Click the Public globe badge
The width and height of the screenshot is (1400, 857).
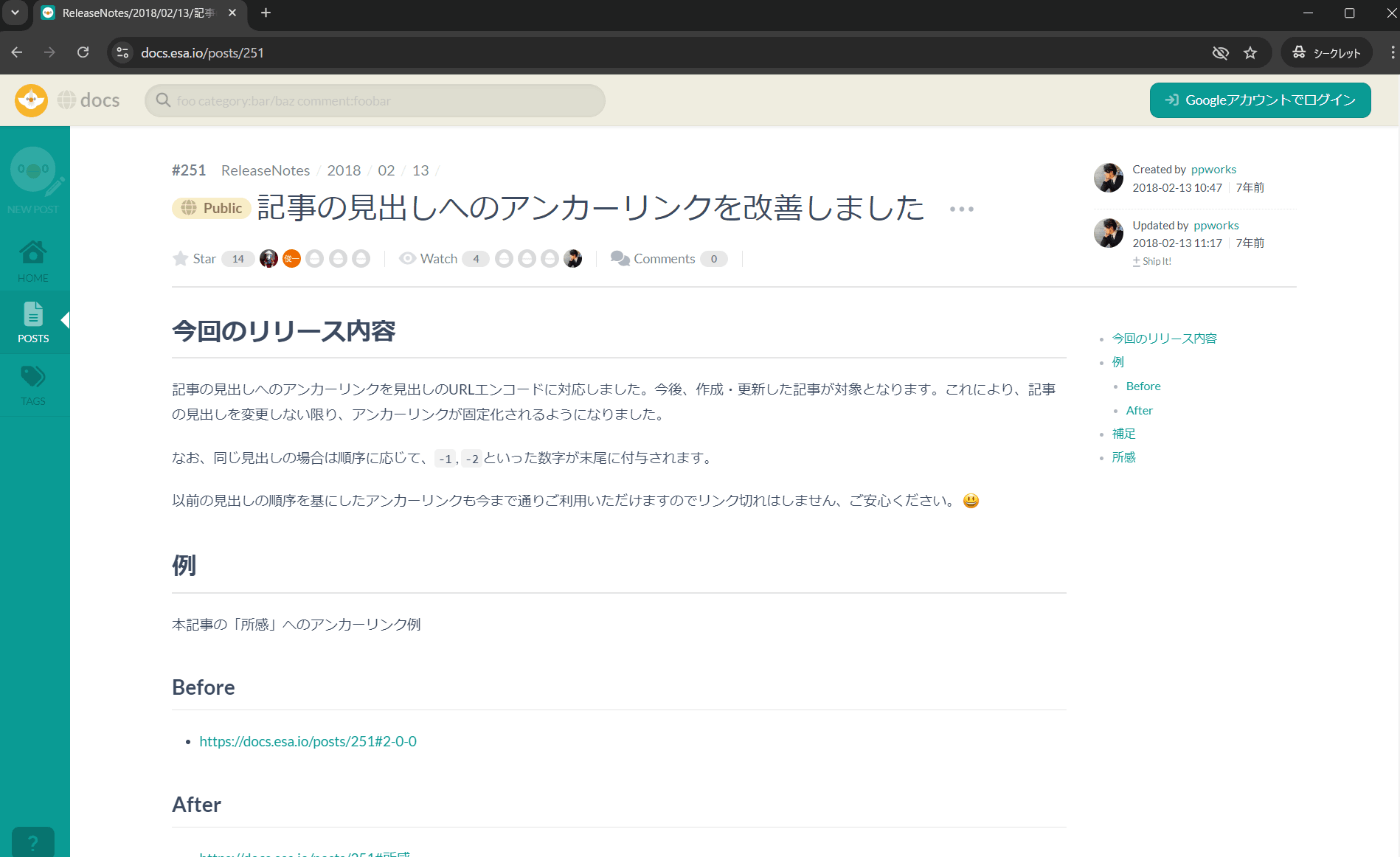click(x=210, y=208)
